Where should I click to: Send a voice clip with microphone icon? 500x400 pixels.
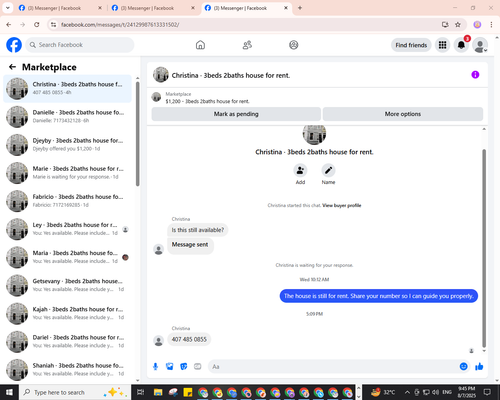(155, 367)
